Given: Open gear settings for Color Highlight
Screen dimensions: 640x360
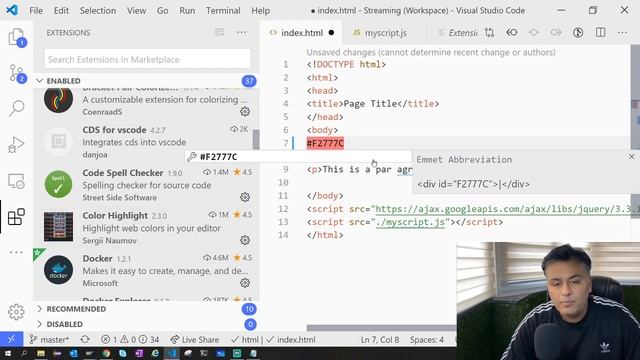Looking at the screenshot, I should point(245,240).
